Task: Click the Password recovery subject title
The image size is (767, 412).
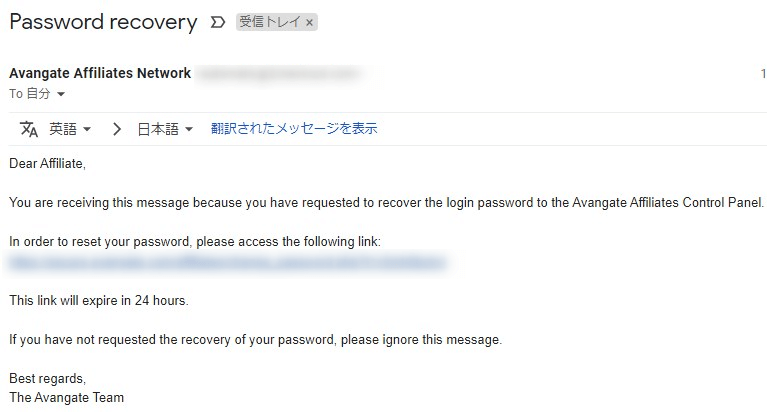Action: pyautogui.click(x=103, y=22)
